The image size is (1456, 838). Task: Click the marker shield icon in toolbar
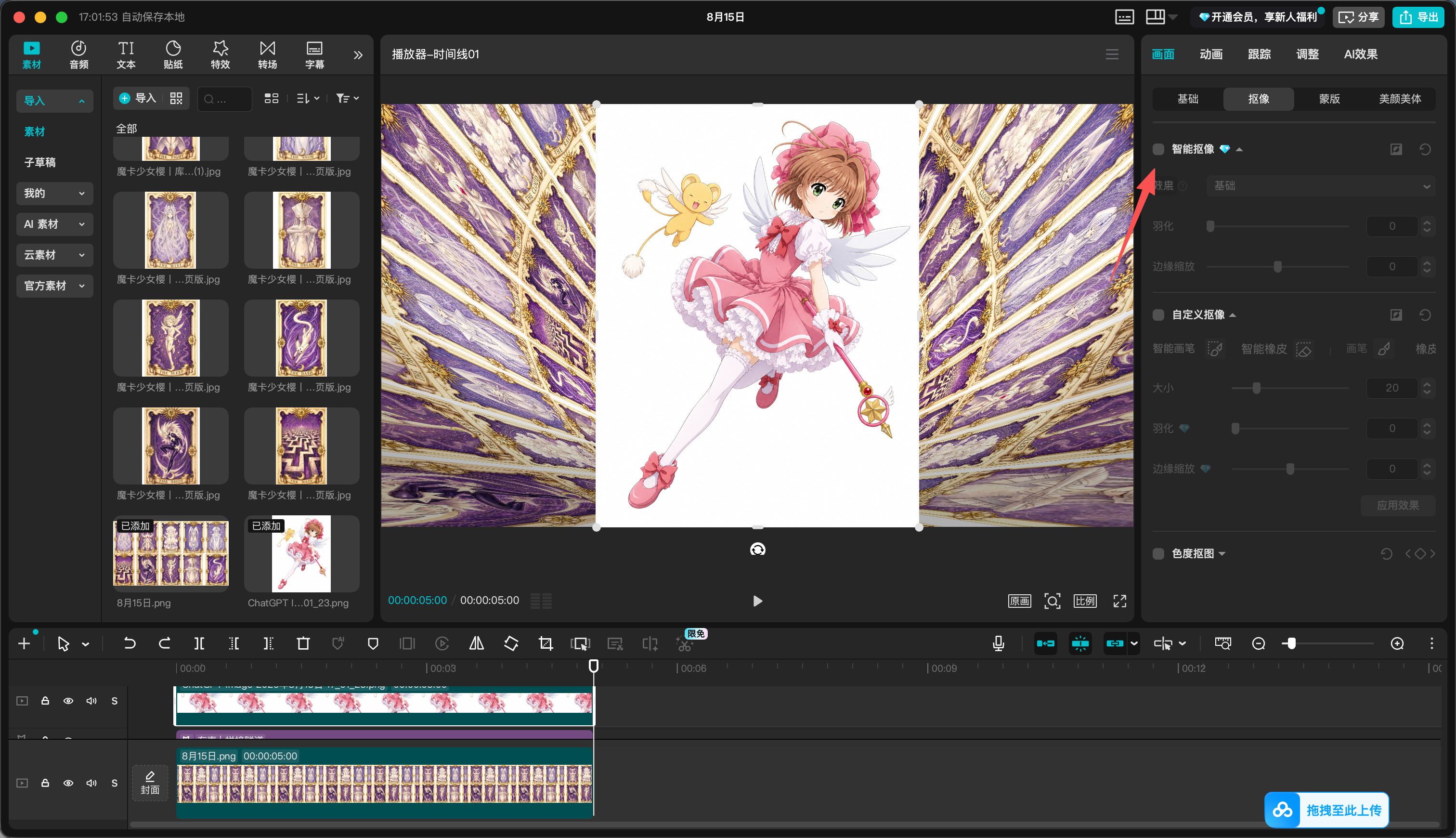373,643
